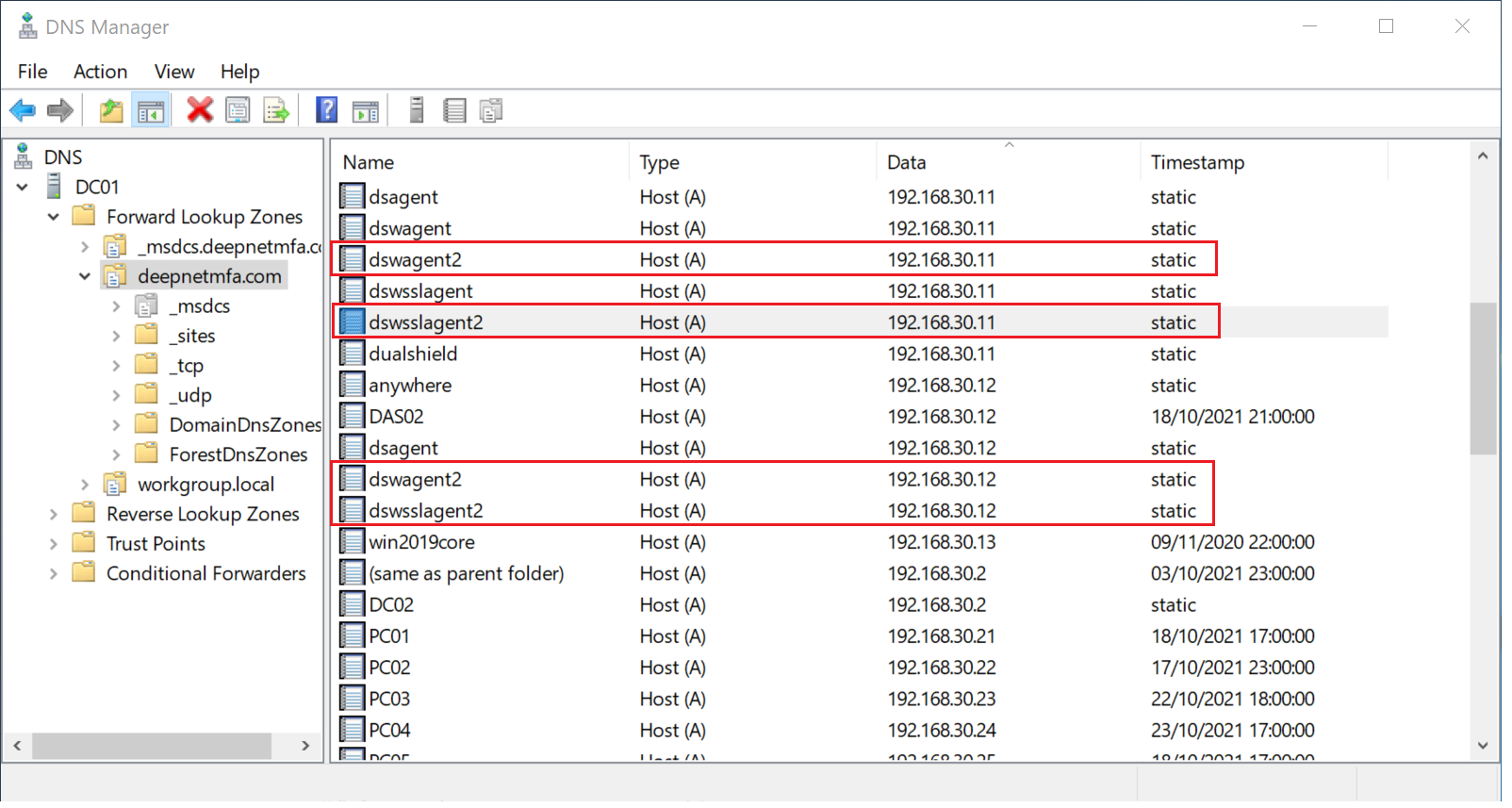The image size is (1512, 808).
Task: Open Properties from the toolbar
Action: tap(238, 111)
